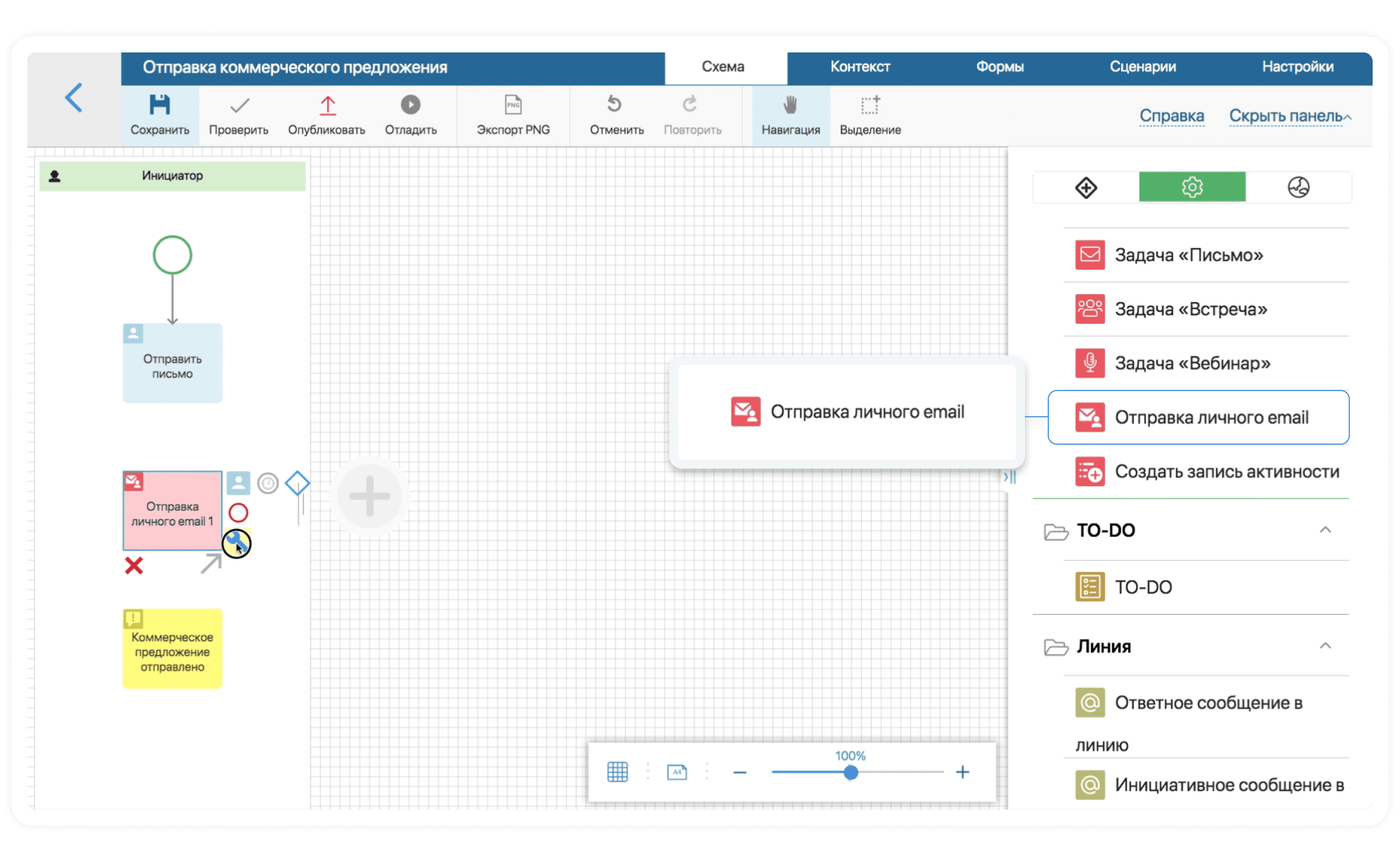Toggle the A4 page boundaries icon
Screen dimensions: 1400x862
point(677,772)
